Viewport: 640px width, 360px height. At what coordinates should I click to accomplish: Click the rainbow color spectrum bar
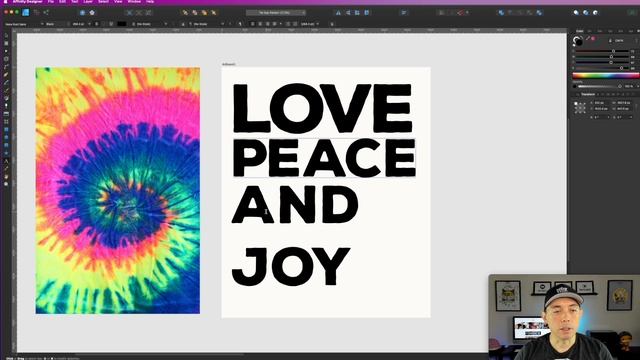coord(606,76)
